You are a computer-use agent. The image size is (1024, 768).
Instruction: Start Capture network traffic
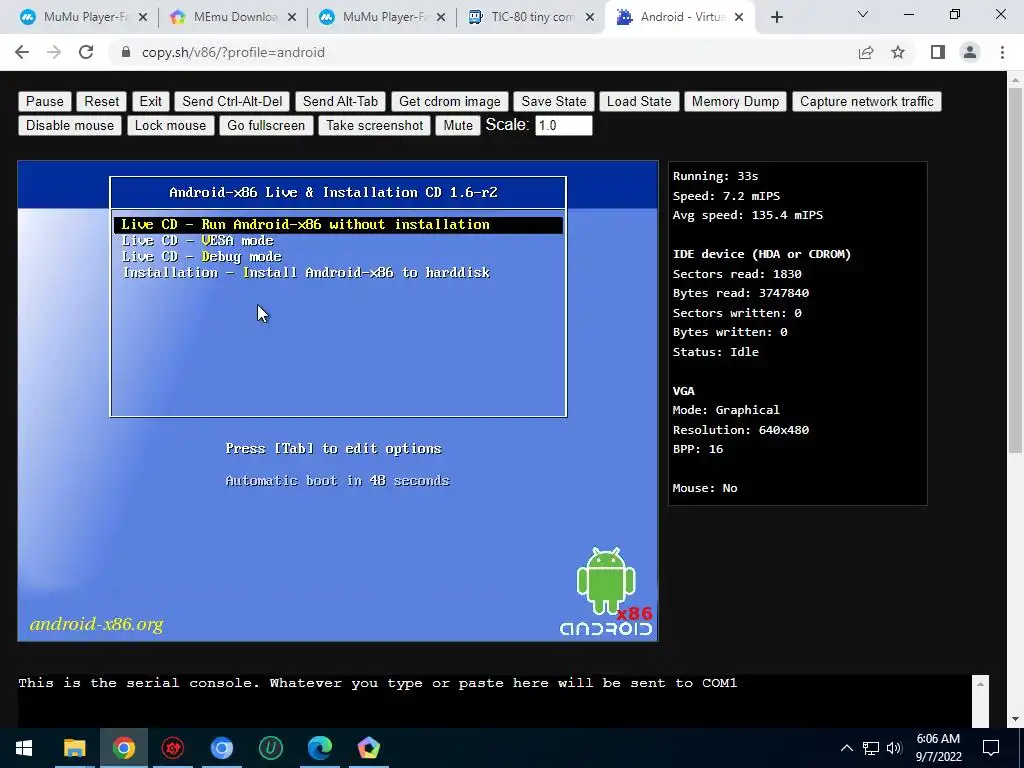click(x=867, y=101)
